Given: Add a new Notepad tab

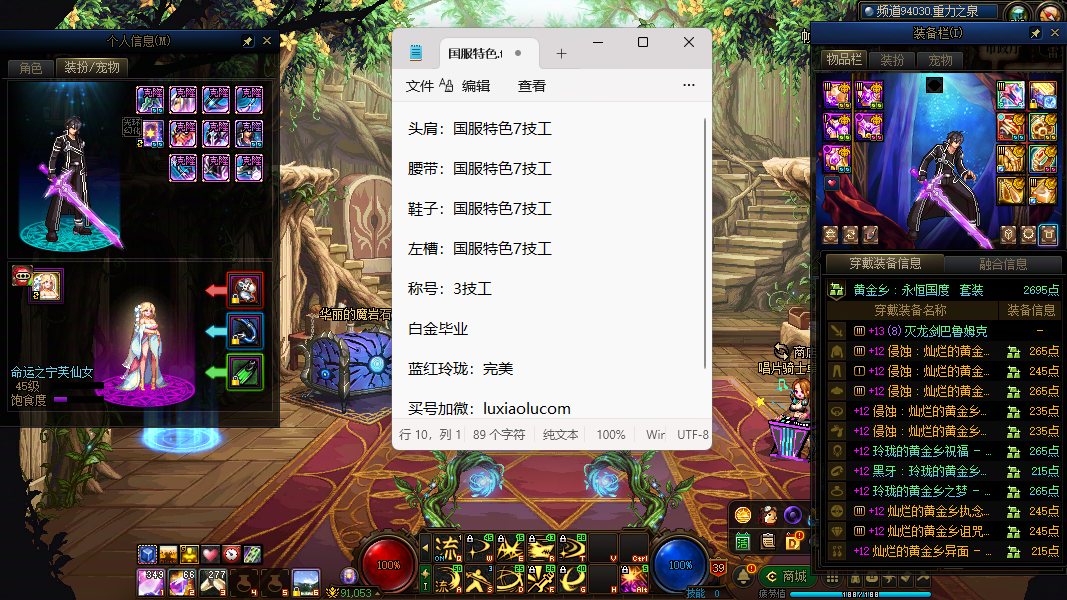Looking at the screenshot, I should tap(561, 54).
